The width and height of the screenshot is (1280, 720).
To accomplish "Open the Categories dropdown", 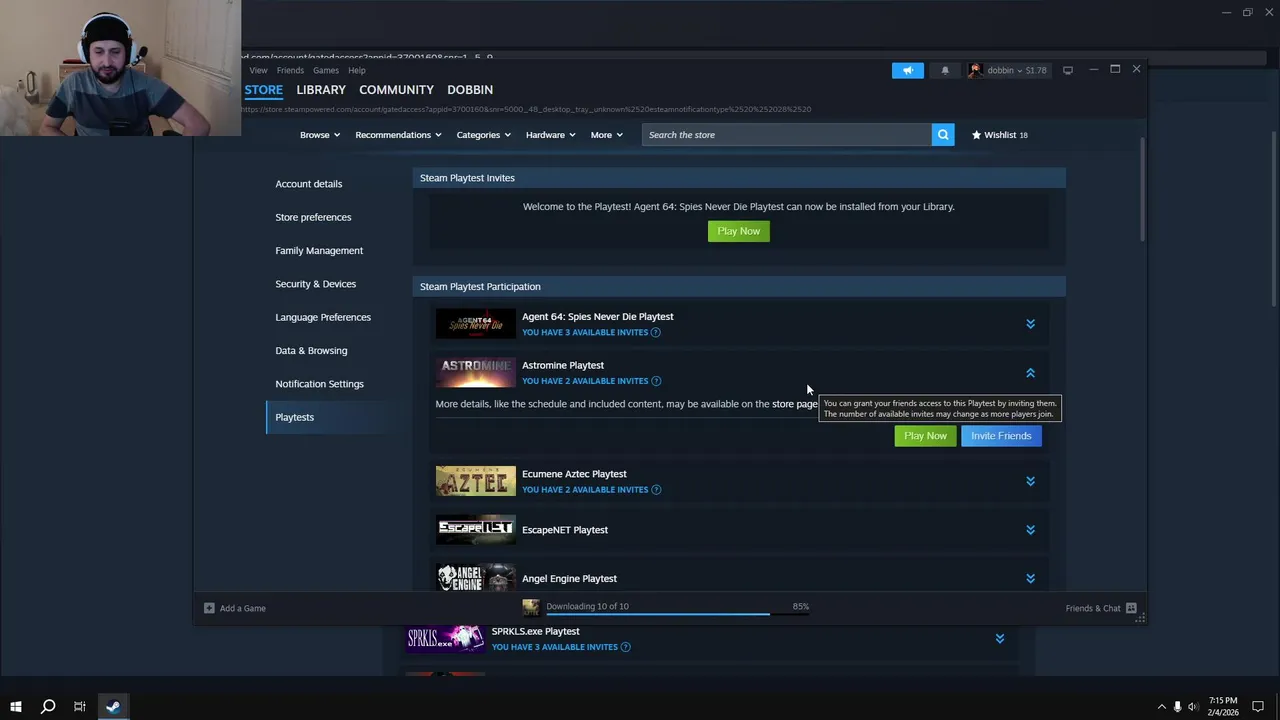I will tap(483, 135).
